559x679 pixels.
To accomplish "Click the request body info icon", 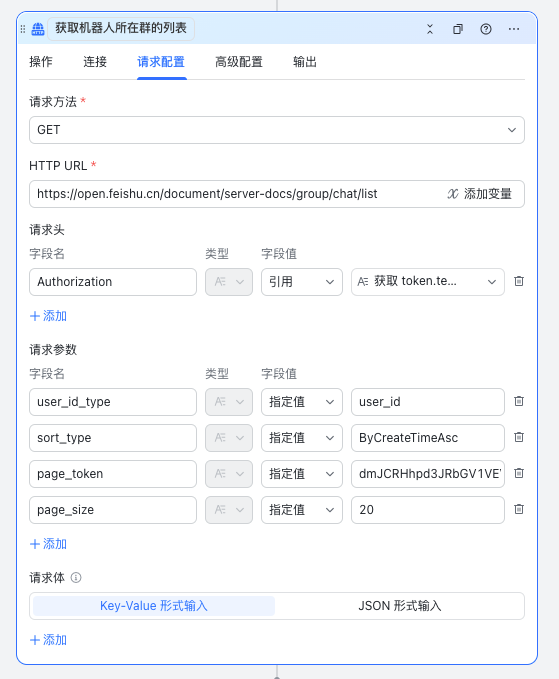I will 76,578.
